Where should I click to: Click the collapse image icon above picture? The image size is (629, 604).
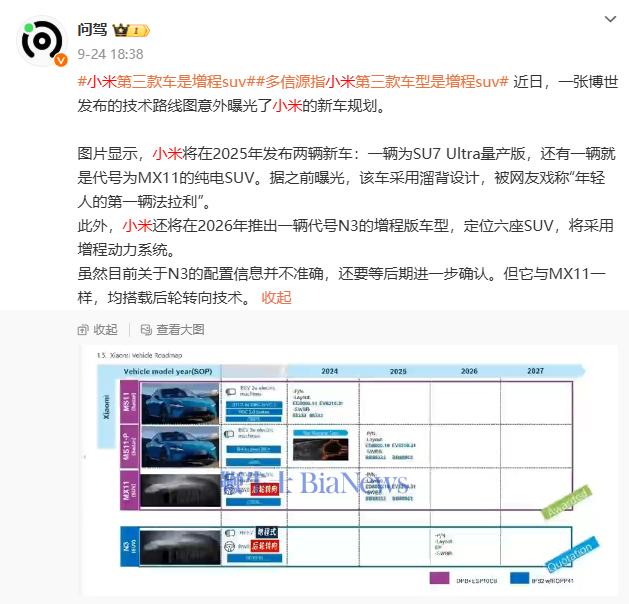(84, 329)
